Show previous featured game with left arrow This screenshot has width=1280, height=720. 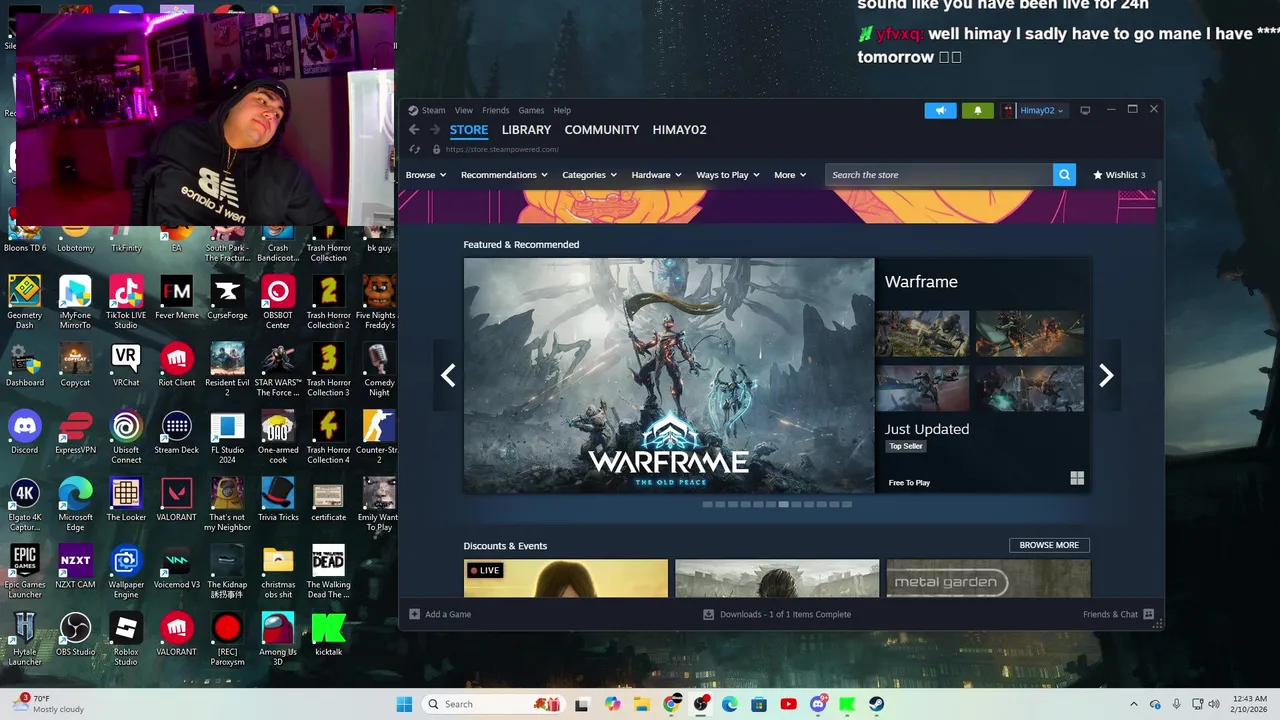pos(448,375)
